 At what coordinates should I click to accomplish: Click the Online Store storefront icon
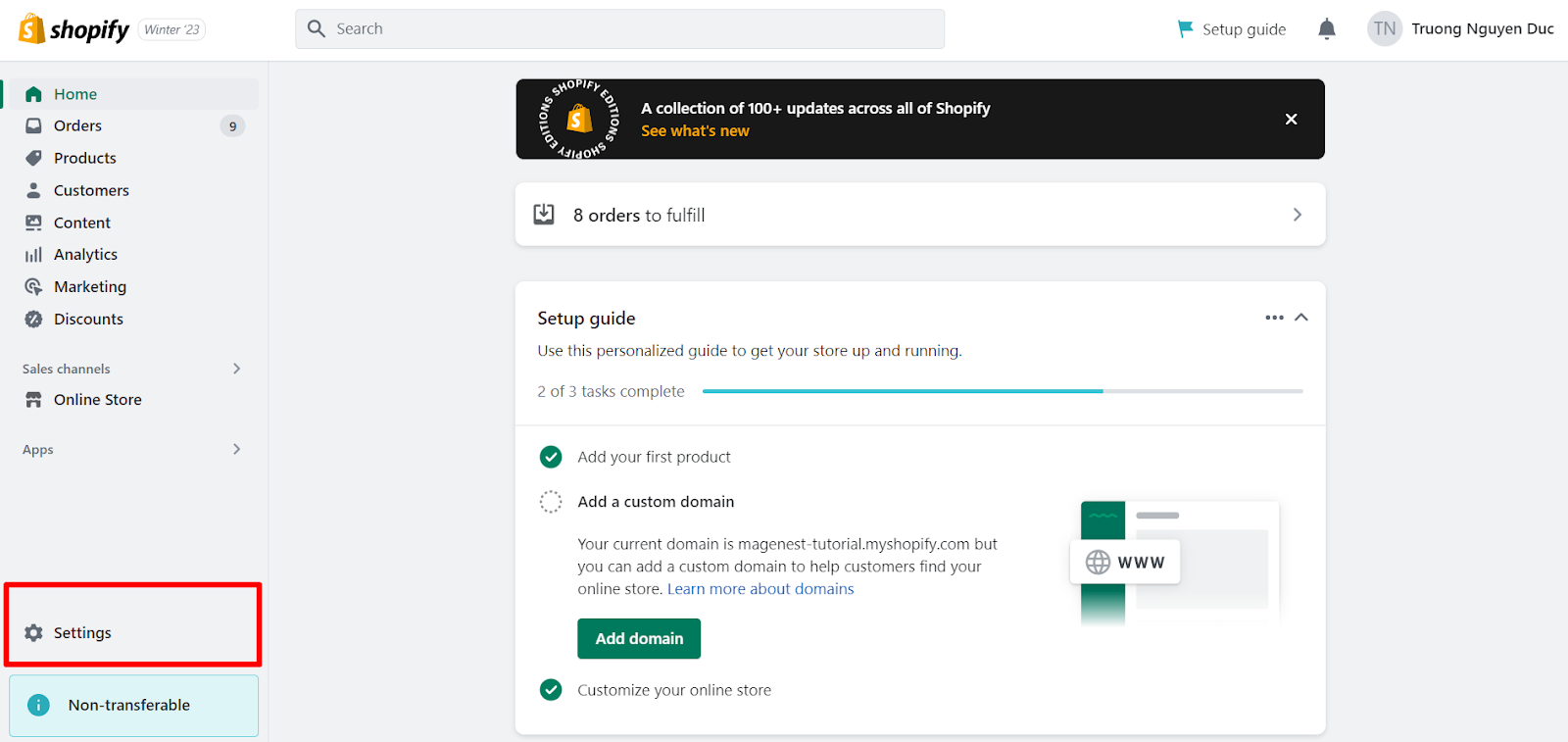(34, 400)
